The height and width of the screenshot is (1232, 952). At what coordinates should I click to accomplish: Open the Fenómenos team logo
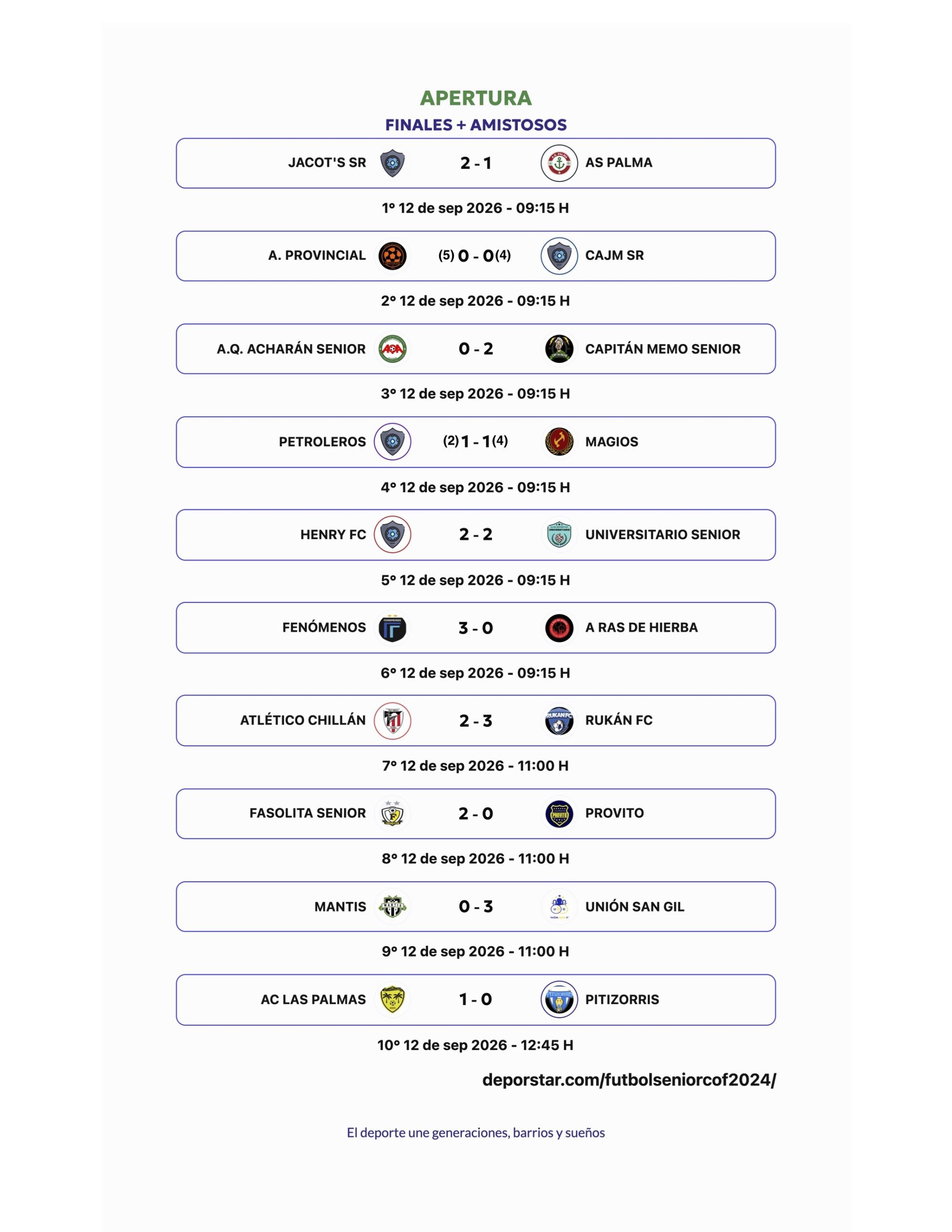click(392, 627)
